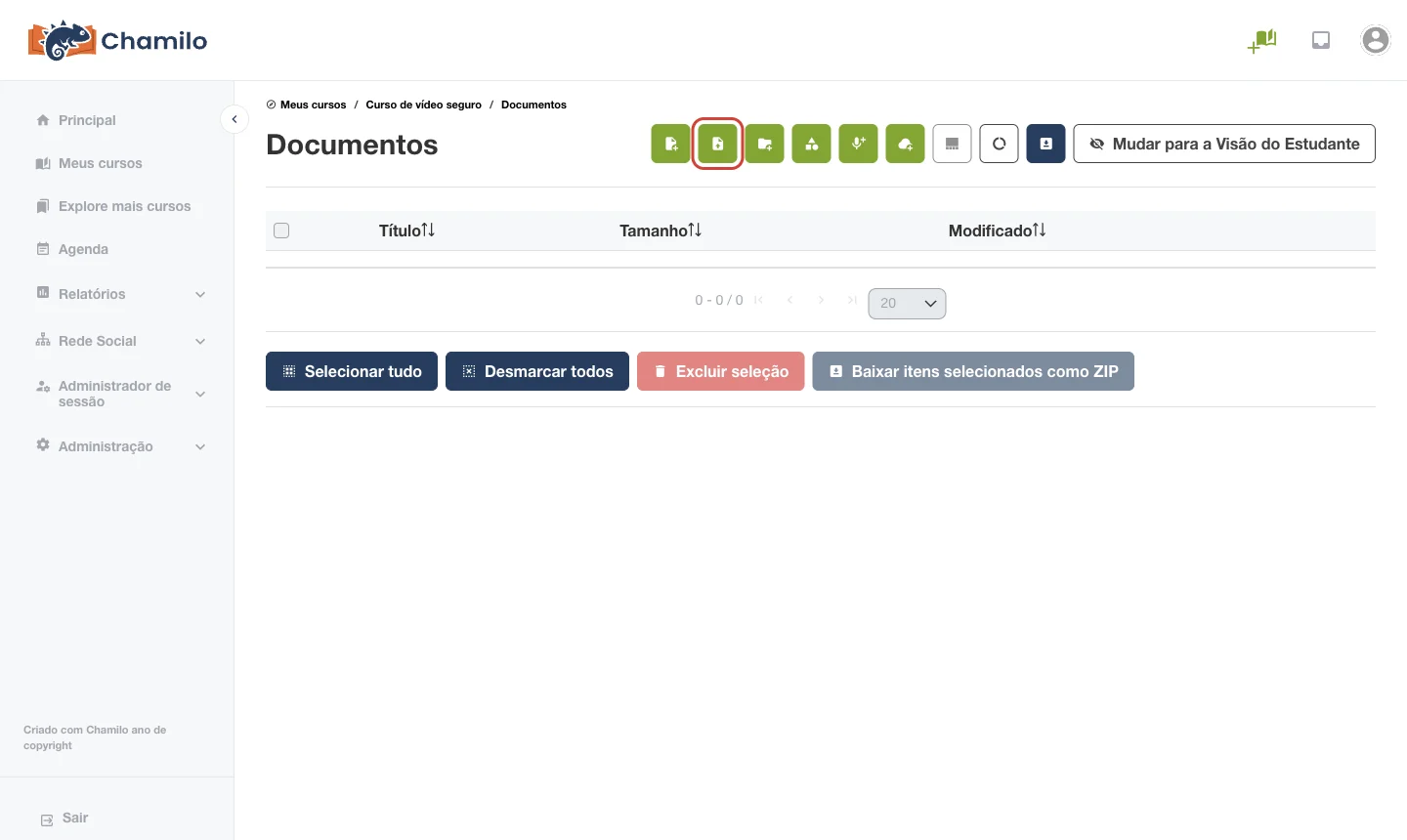
Task: Sort table by Título column
Action: tap(406, 231)
